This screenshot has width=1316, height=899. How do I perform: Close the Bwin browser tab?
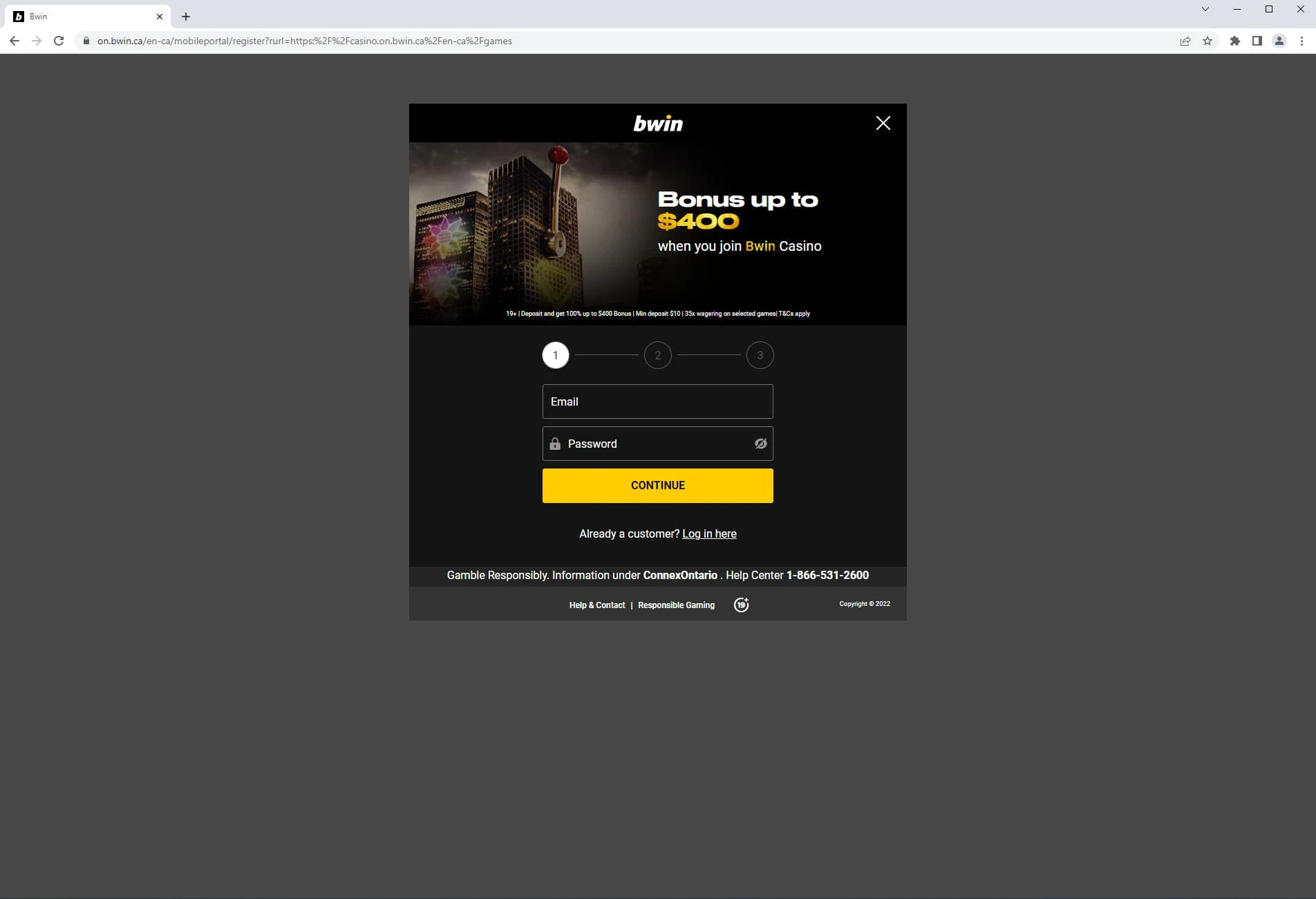[160, 17]
